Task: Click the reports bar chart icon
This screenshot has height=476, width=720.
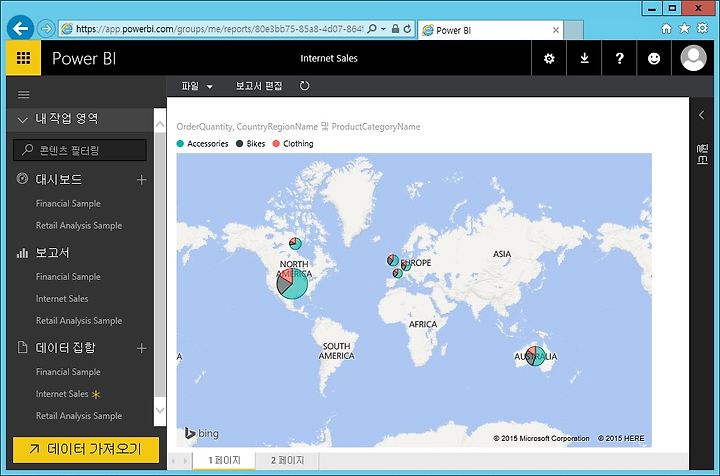Action: click(22, 252)
